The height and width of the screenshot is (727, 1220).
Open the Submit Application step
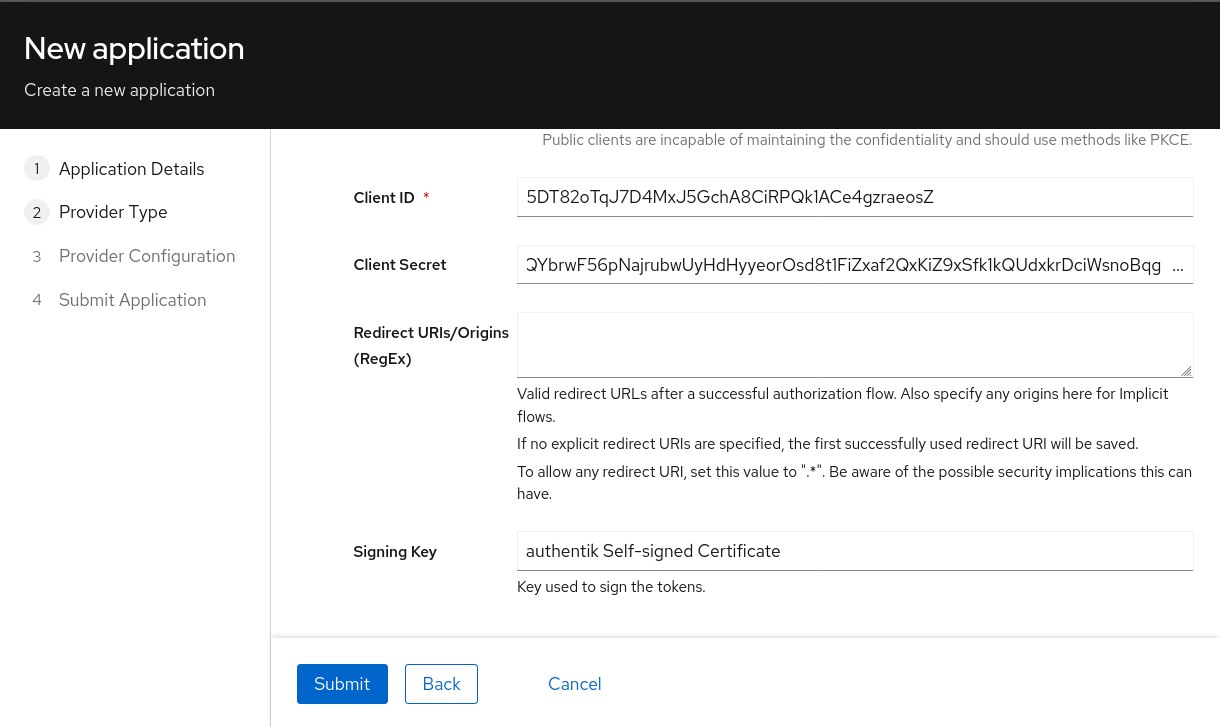point(132,300)
